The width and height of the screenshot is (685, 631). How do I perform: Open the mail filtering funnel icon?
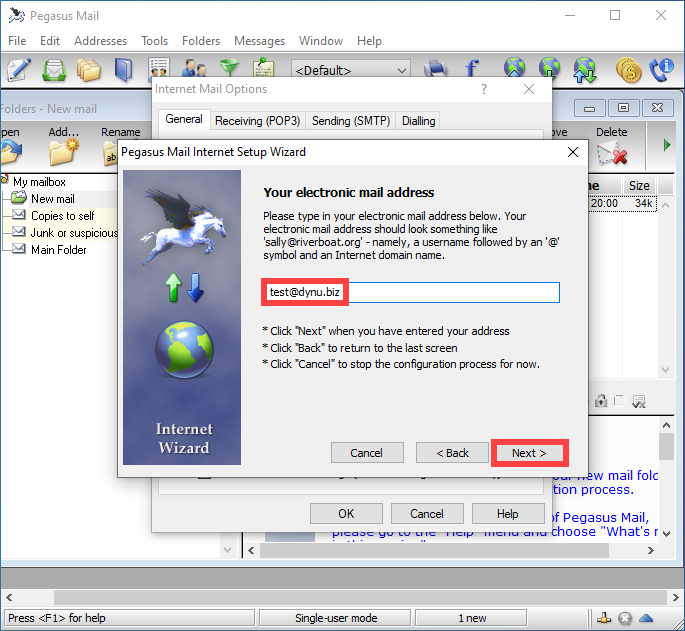(x=228, y=67)
